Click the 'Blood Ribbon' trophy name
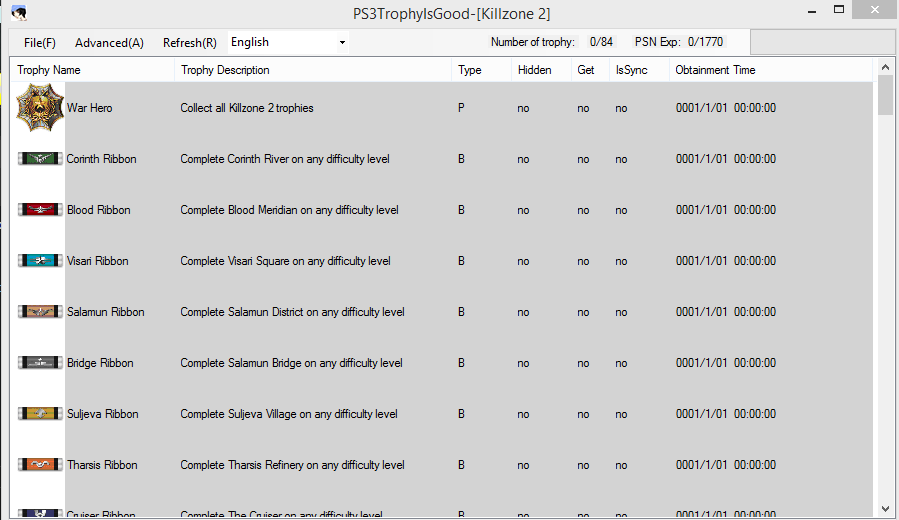This screenshot has height=520, width=899. pos(99,210)
